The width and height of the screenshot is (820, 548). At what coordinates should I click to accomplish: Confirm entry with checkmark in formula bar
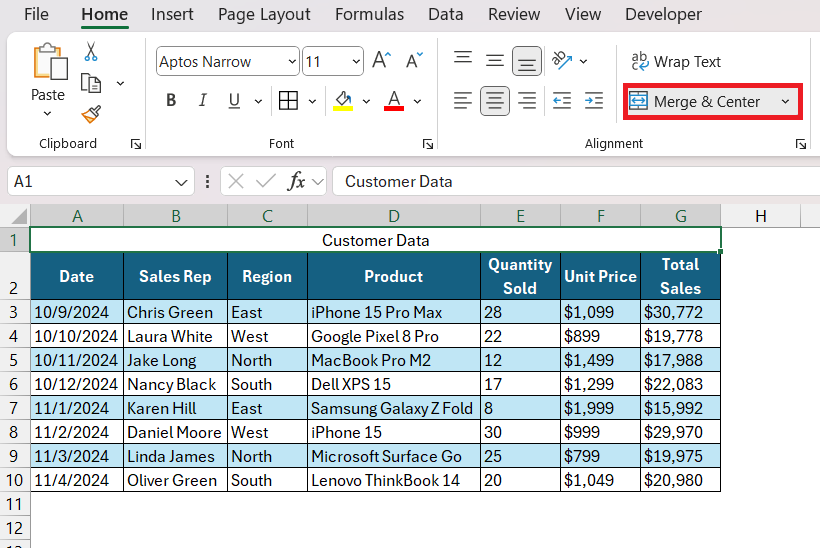[x=266, y=181]
